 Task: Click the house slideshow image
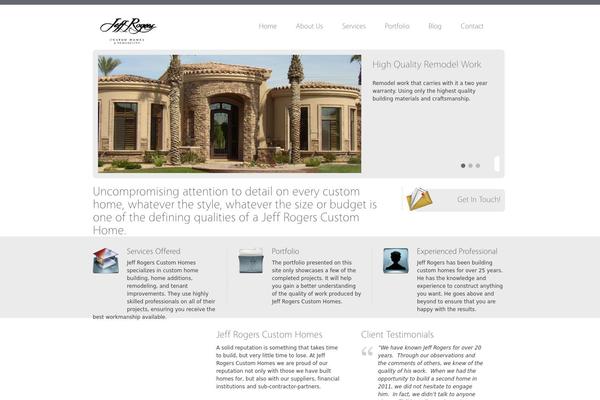pos(230,114)
